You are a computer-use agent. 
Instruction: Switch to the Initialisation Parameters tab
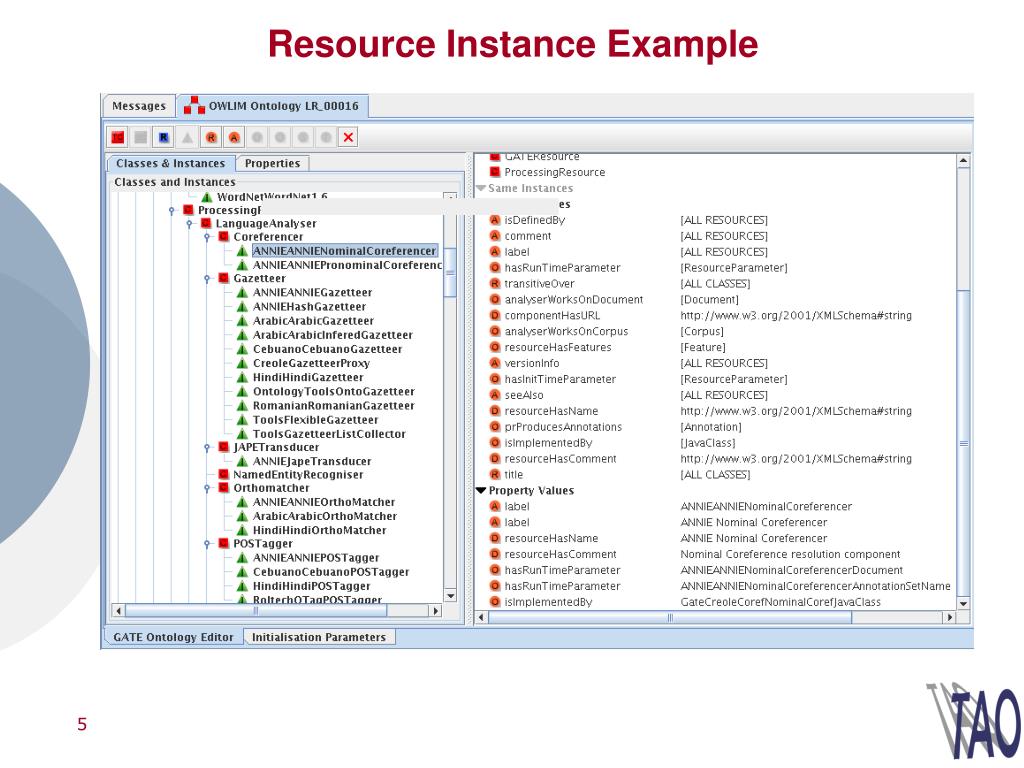319,637
